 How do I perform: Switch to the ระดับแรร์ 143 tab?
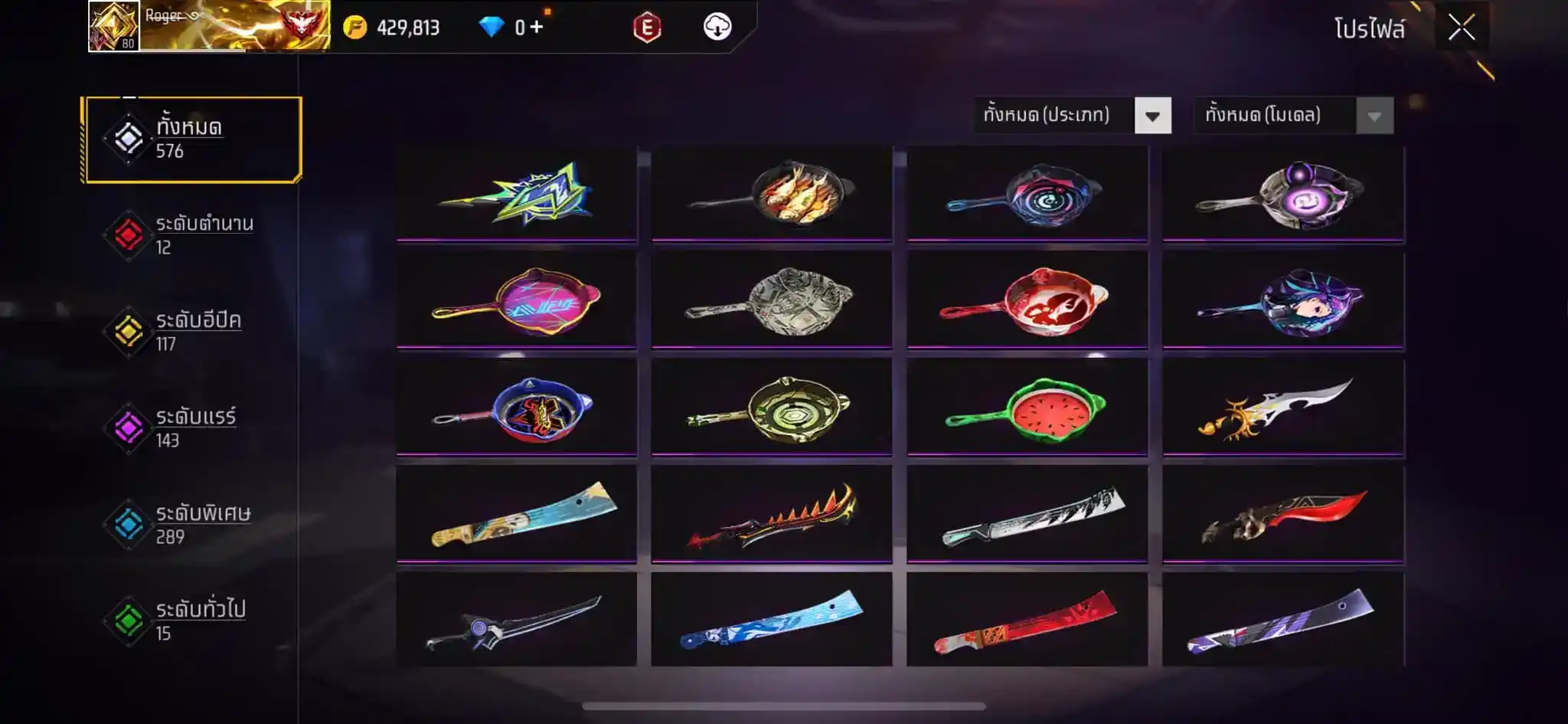(191, 428)
